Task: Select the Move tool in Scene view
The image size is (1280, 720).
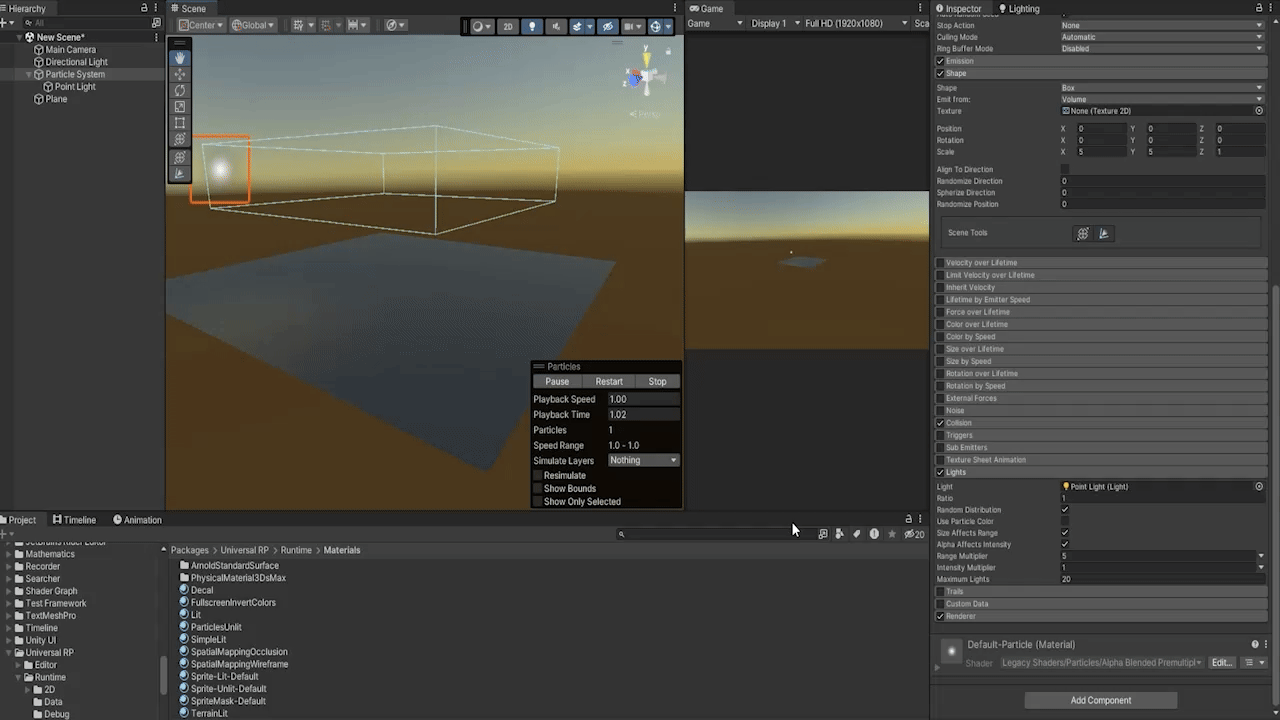Action: pyautogui.click(x=180, y=74)
